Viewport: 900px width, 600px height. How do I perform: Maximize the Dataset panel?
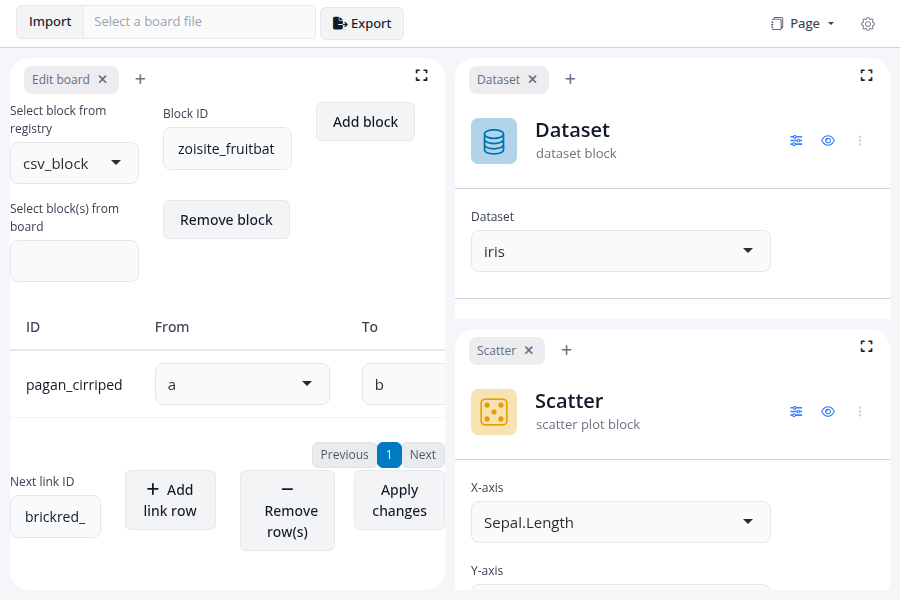(x=866, y=75)
